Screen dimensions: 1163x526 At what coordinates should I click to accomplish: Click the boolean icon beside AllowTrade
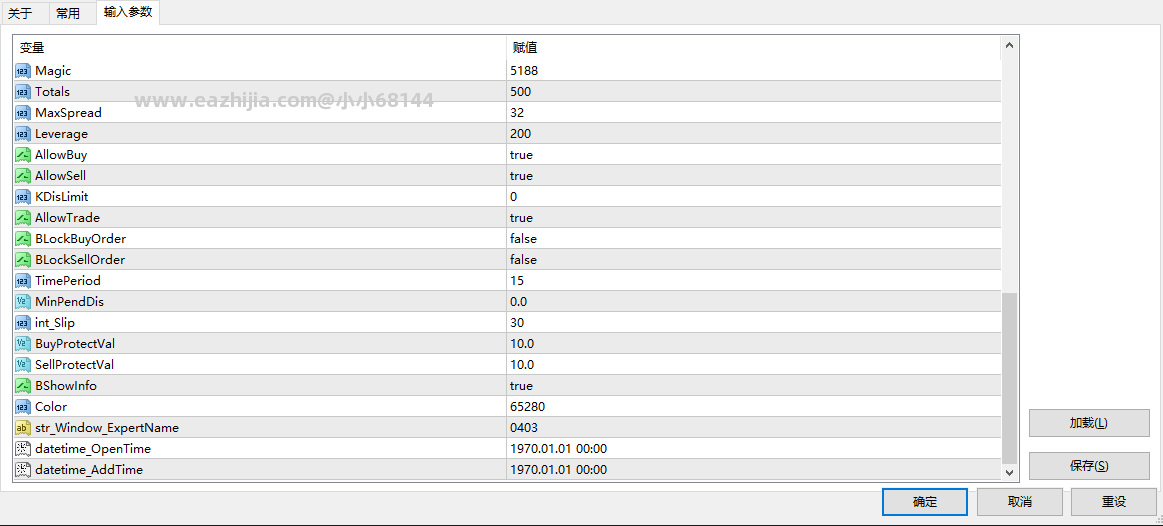[23, 218]
